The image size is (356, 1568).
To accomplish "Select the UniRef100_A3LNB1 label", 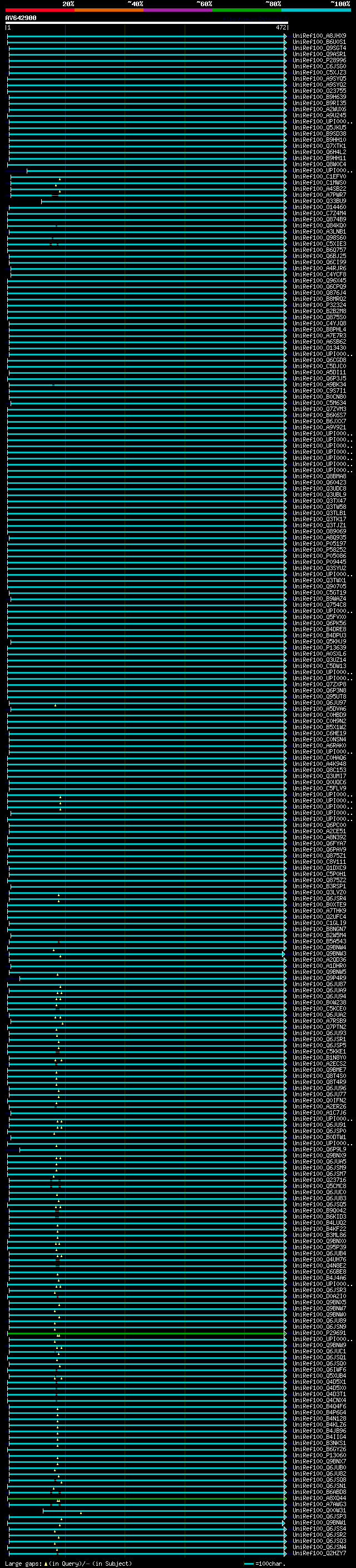I will 319,231.
